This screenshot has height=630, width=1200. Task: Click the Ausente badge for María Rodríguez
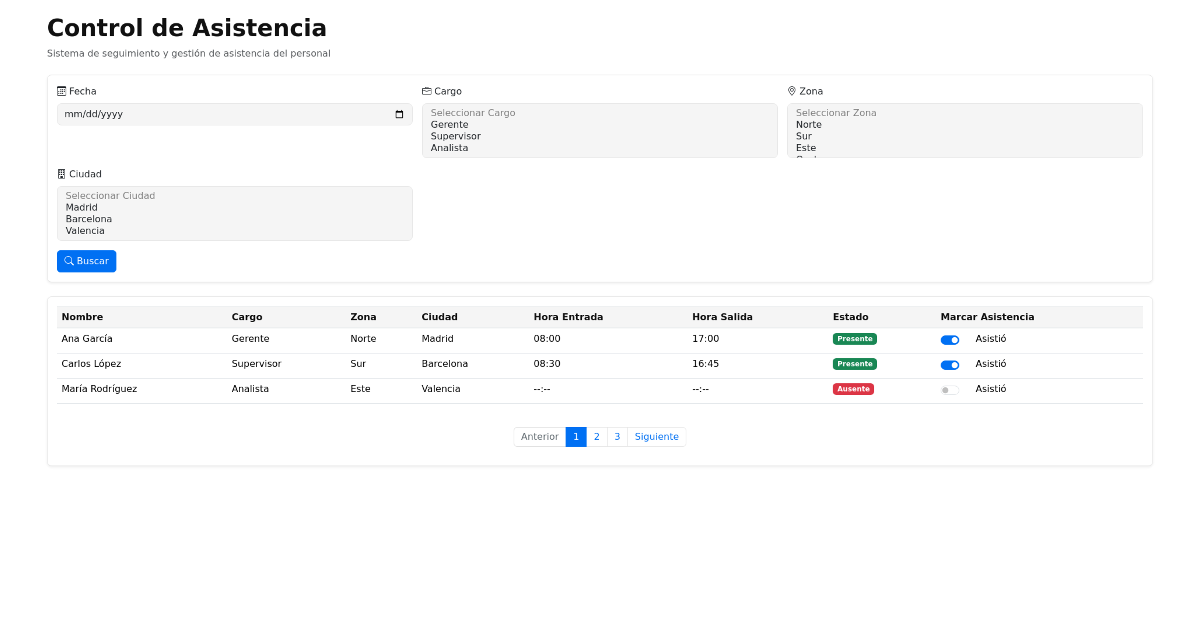[x=853, y=388]
